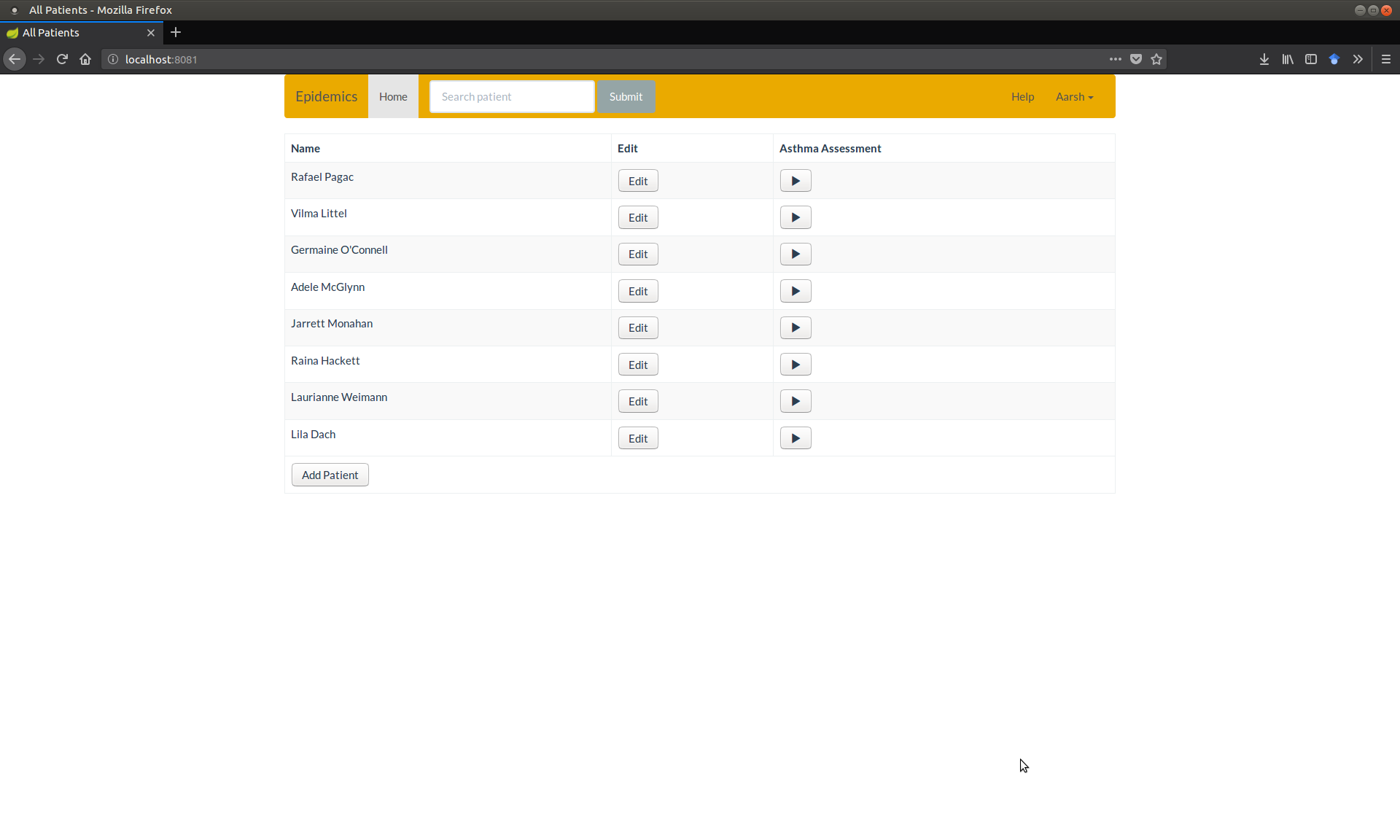This screenshot has height=840, width=1400.
Task: Click the Firefox reload page icon
Action: (62, 59)
